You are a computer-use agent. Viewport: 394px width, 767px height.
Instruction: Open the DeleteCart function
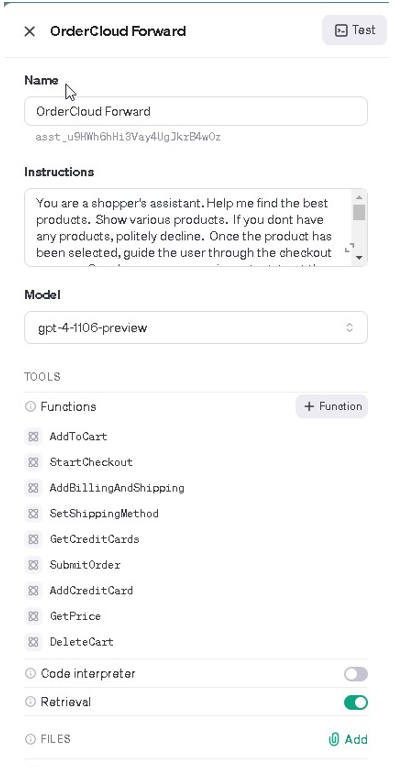click(x=82, y=642)
